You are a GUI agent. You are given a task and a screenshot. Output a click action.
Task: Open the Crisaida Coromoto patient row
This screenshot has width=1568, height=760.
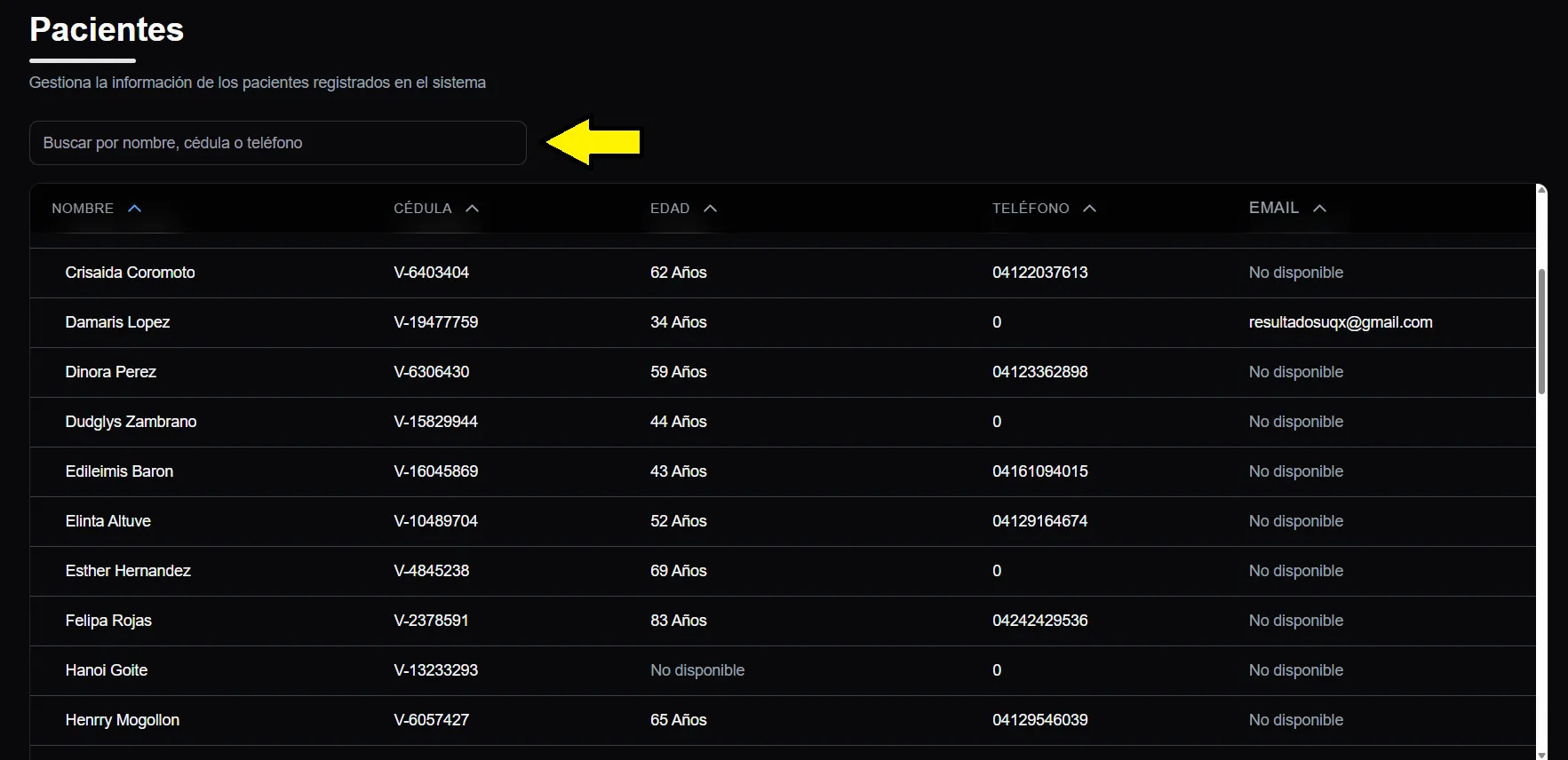(x=130, y=273)
